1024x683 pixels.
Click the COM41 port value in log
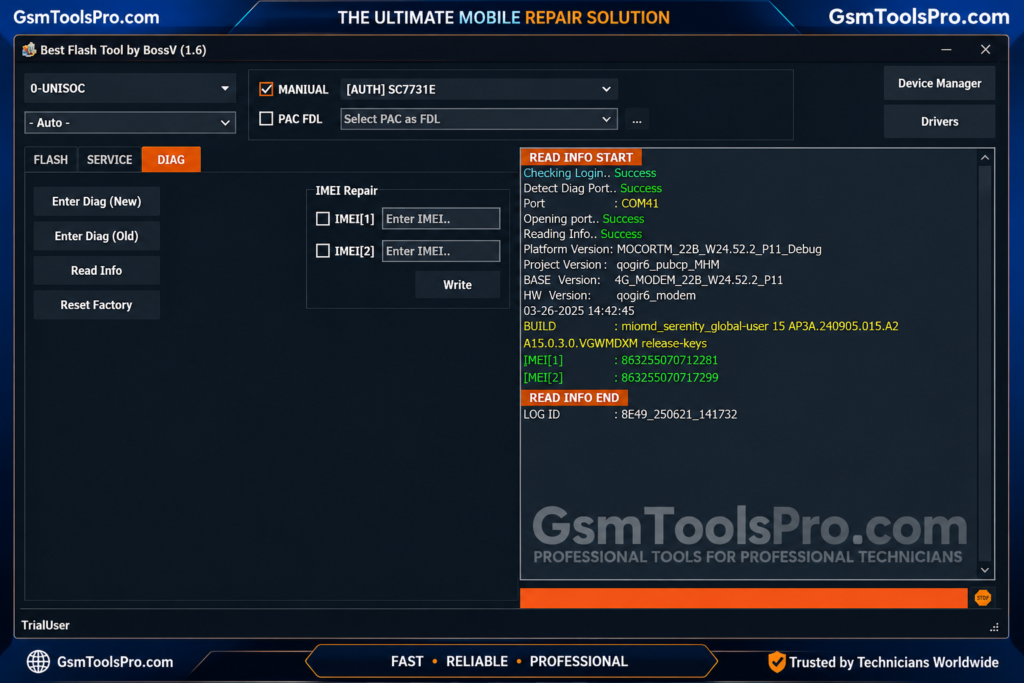click(x=639, y=204)
